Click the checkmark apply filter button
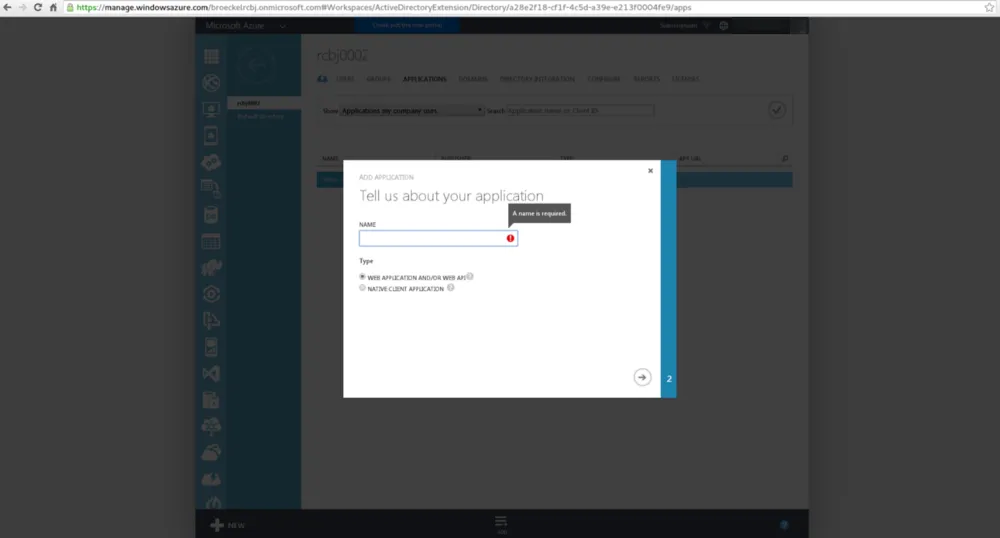1000x538 pixels. coord(777,110)
